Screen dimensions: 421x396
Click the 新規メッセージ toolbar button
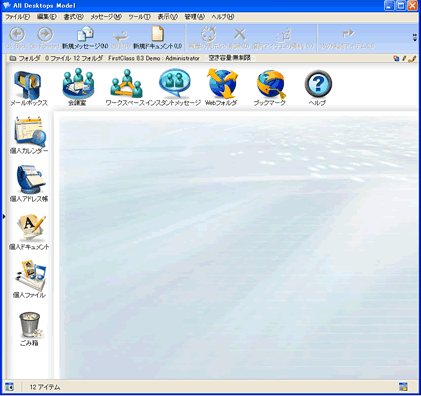85,38
